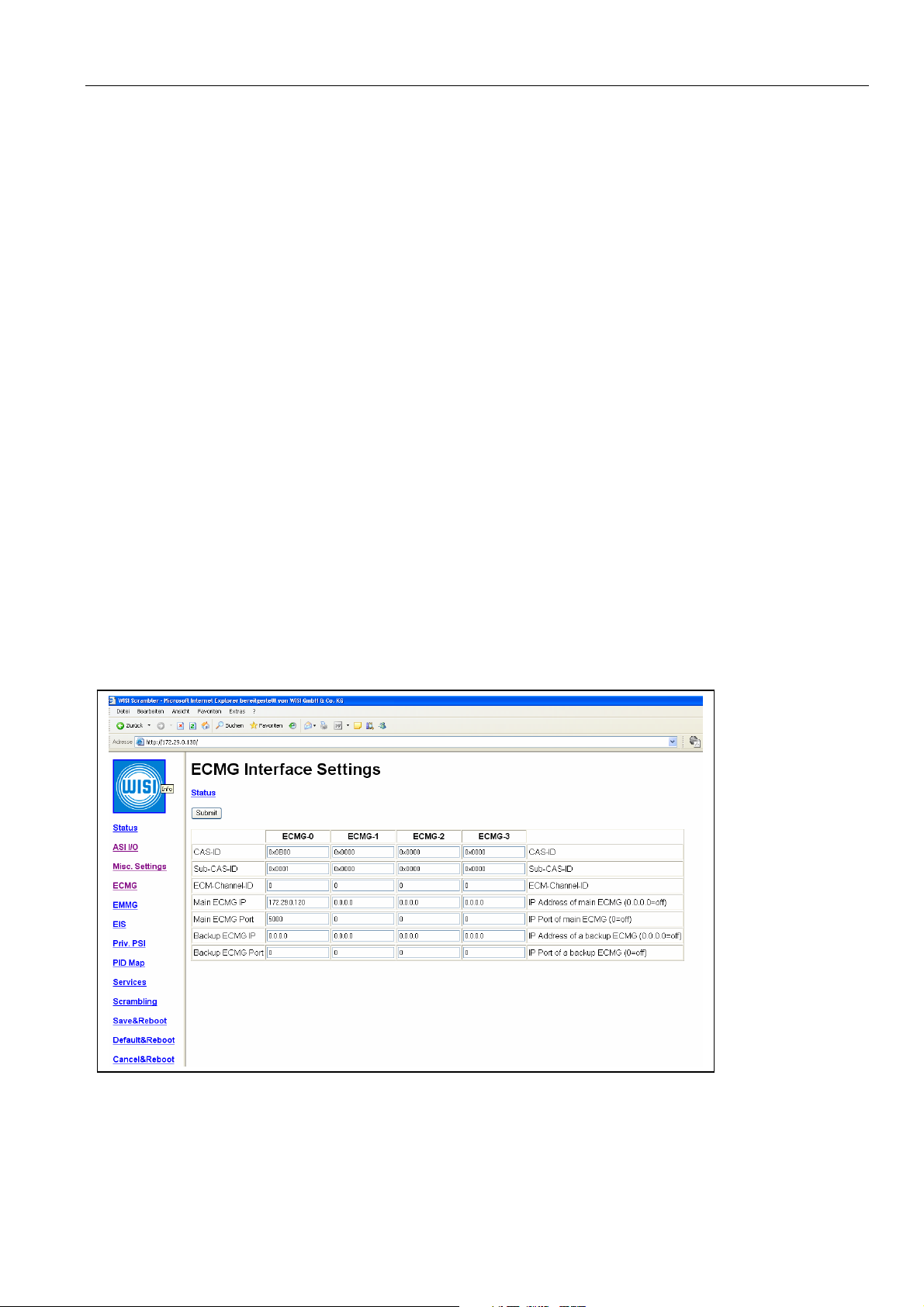Open the Scrambling page
Image resolution: width=924 pixels, height=1307 pixels.
[135, 1001]
